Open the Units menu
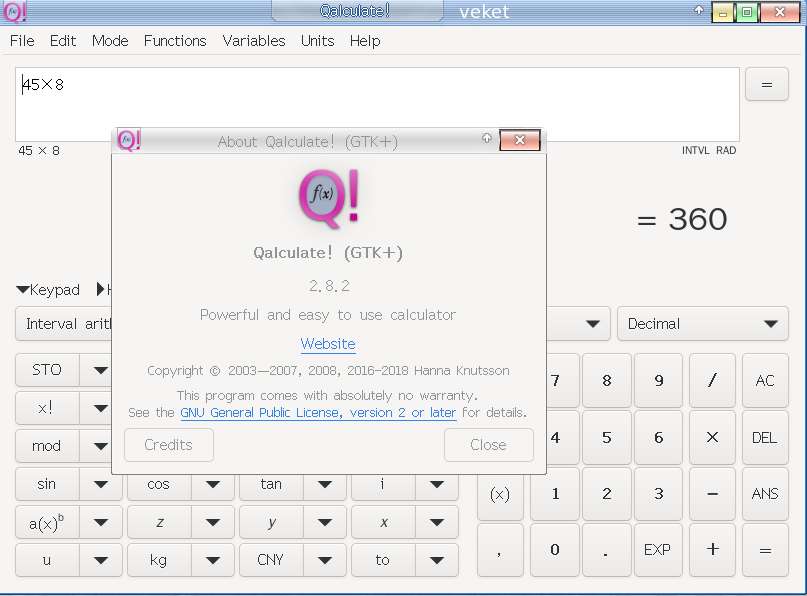Screen dimensions: 807x596 tap(318, 41)
